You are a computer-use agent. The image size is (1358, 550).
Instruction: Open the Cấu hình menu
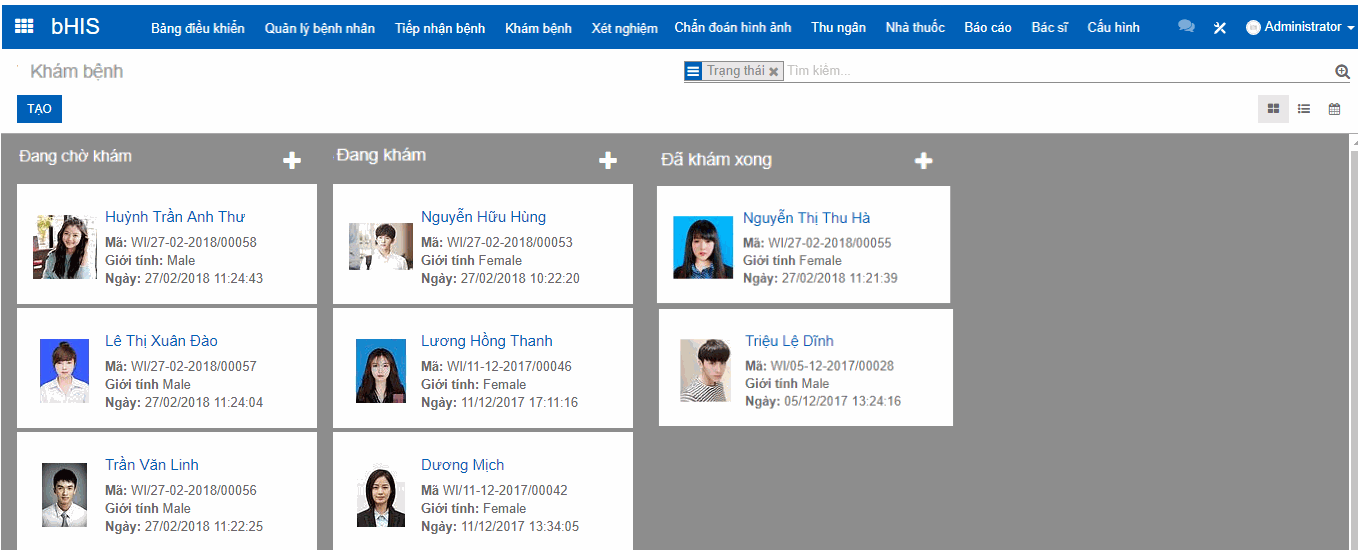pos(1114,27)
